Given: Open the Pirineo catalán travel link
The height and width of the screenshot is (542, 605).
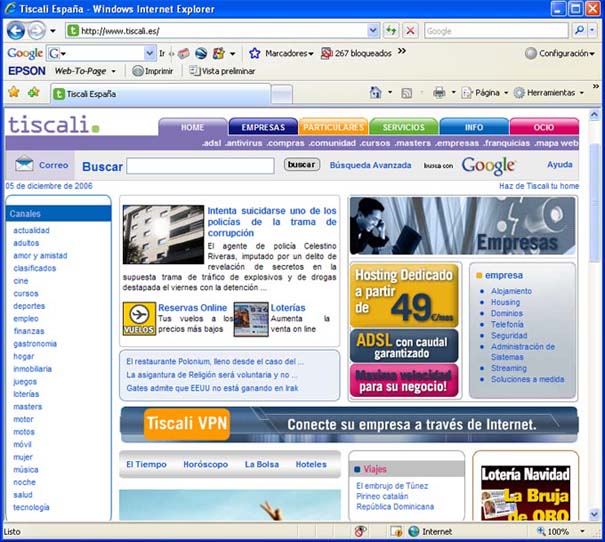Looking at the screenshot, I should (382, 496).
